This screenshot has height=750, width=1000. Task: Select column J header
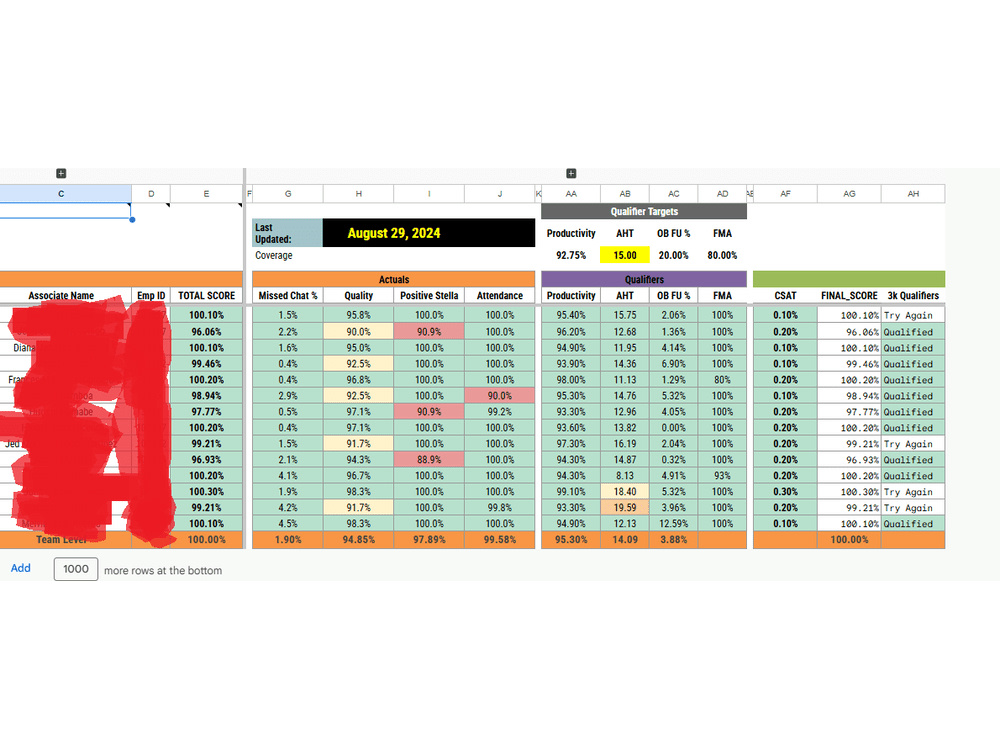500,194
